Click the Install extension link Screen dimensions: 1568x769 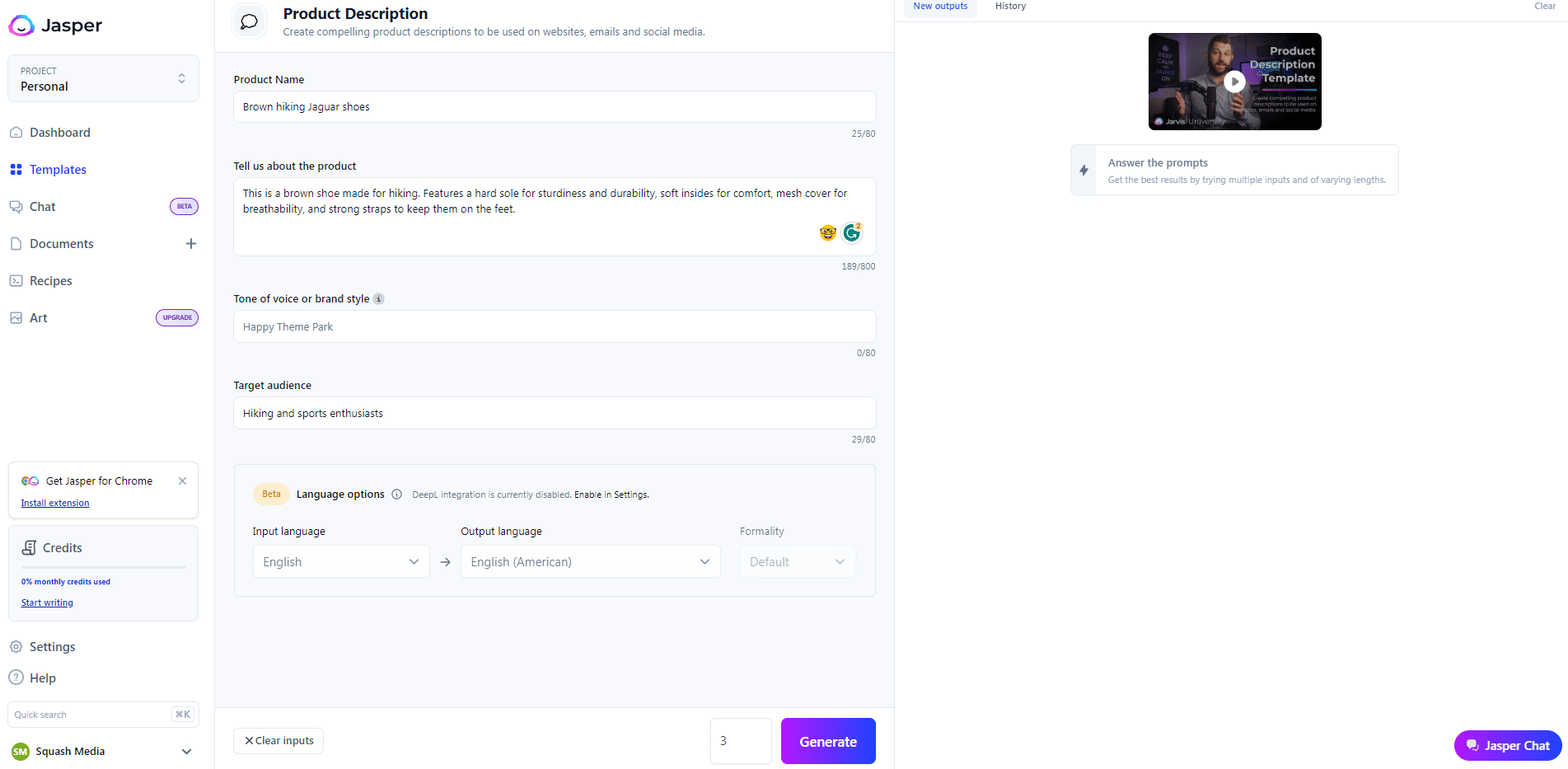click(55, 504)
